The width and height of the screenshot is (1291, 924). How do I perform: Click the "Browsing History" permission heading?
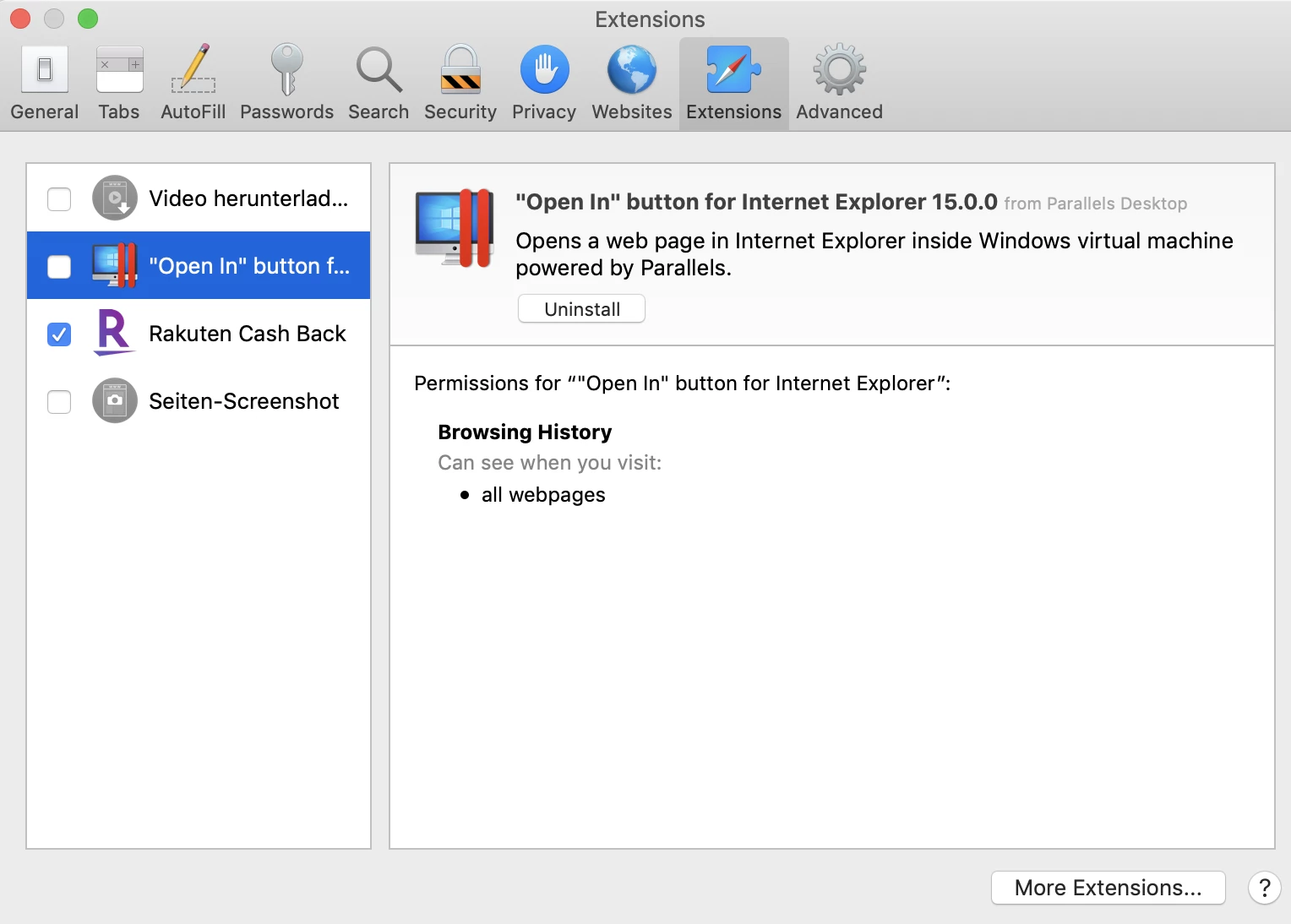525,432
